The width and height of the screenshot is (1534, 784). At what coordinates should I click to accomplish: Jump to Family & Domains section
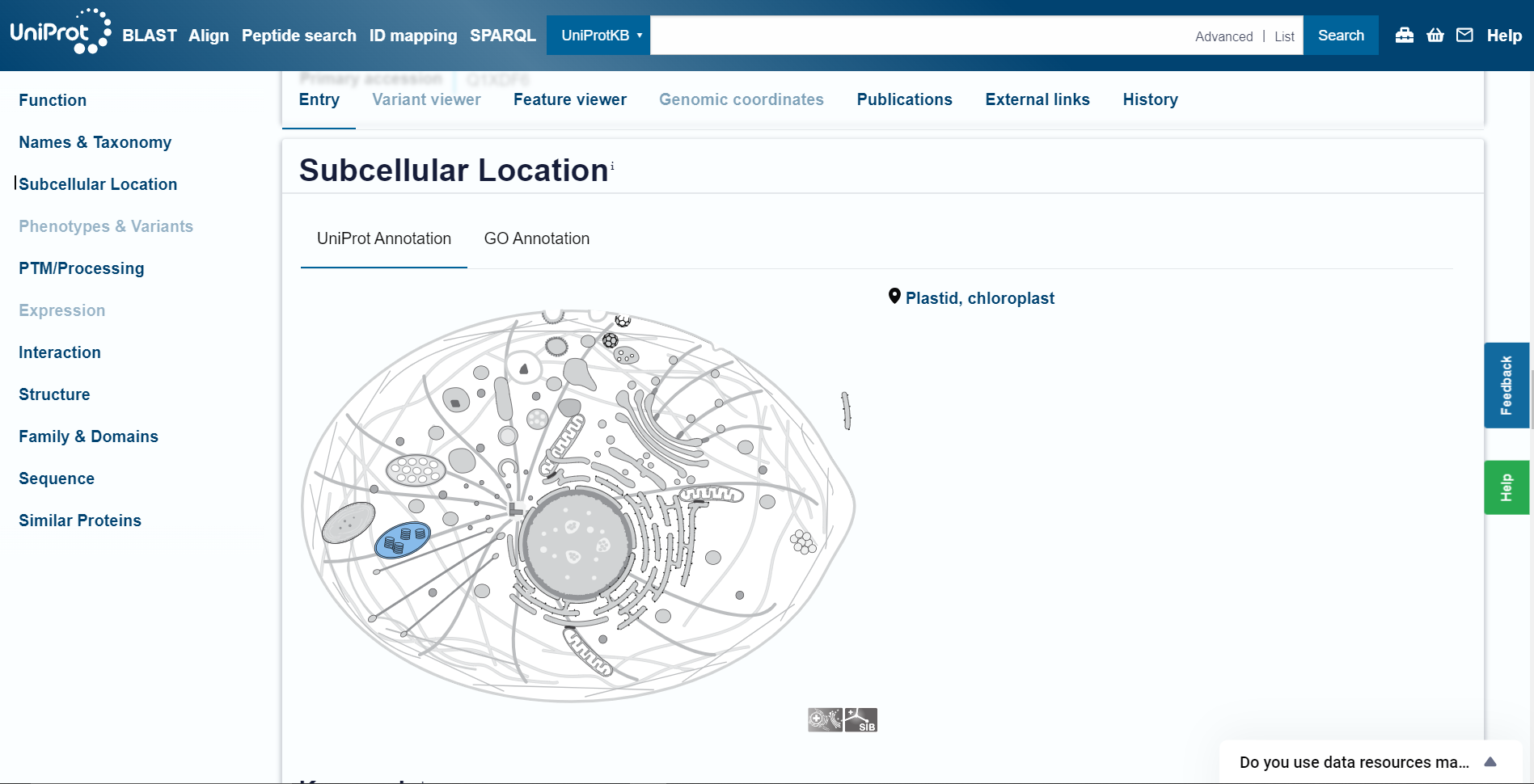[89, 436]
